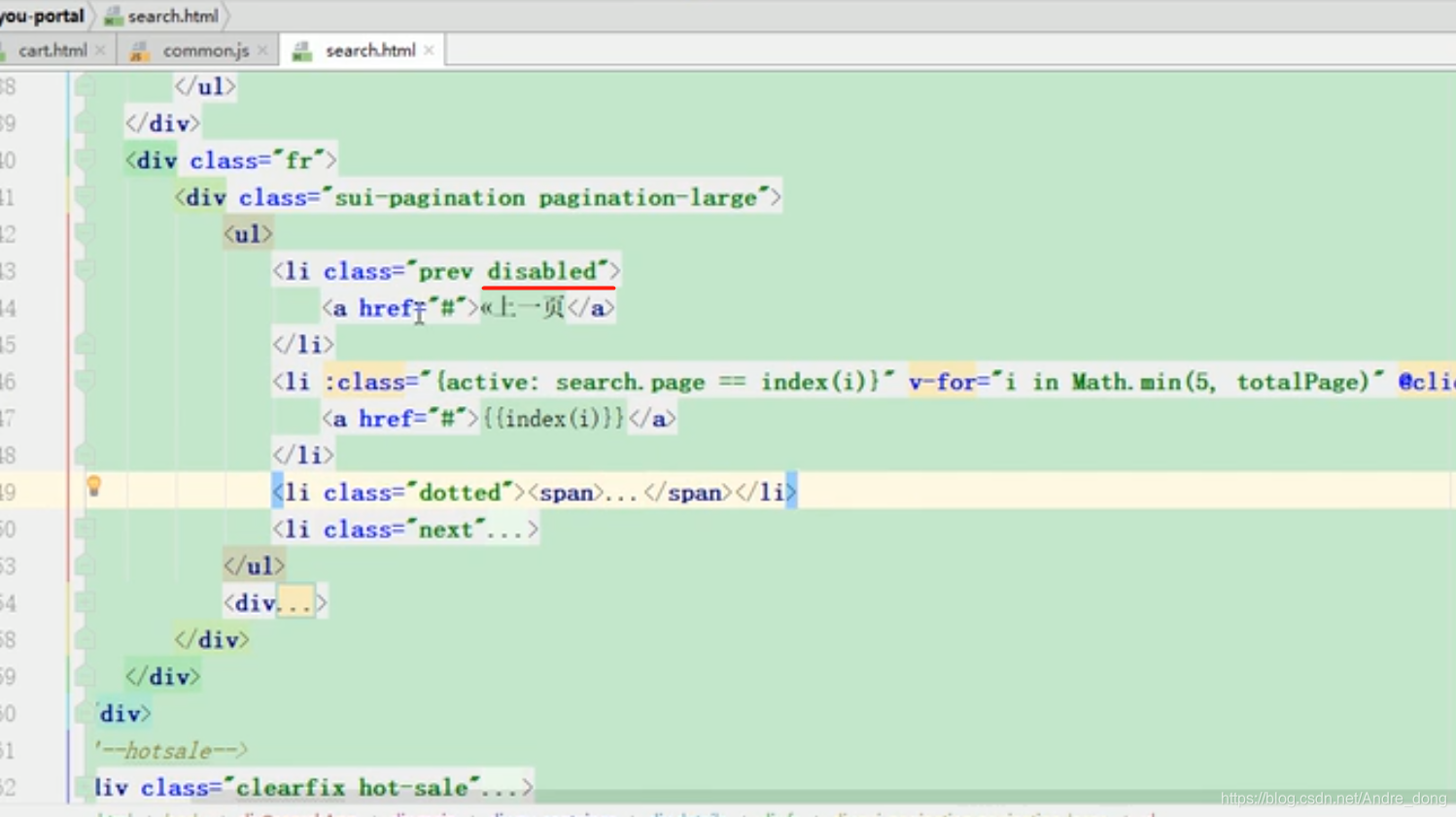The image size is (1456, 817).
Task: Close the cart.html tab
Action: (x=100, y=51)
